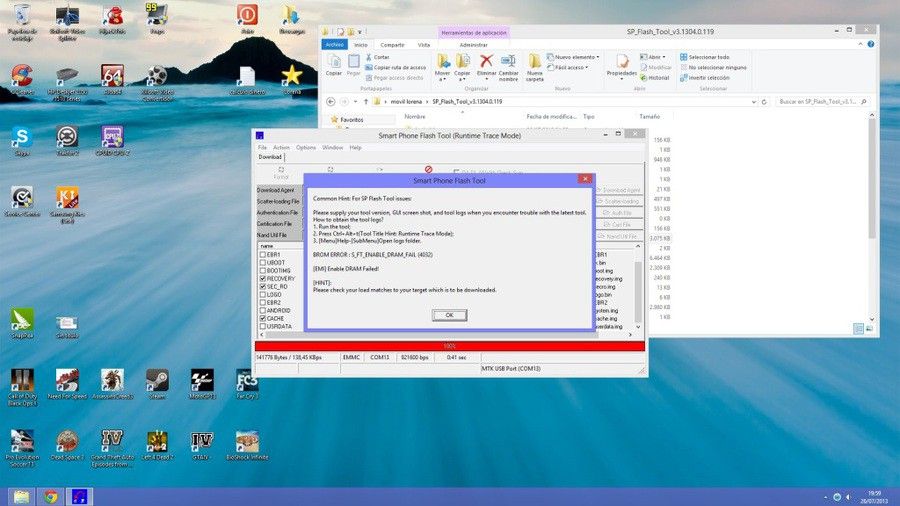Click Invertir selección in ribbon
The image size is (900, 506).
(704, 78)
